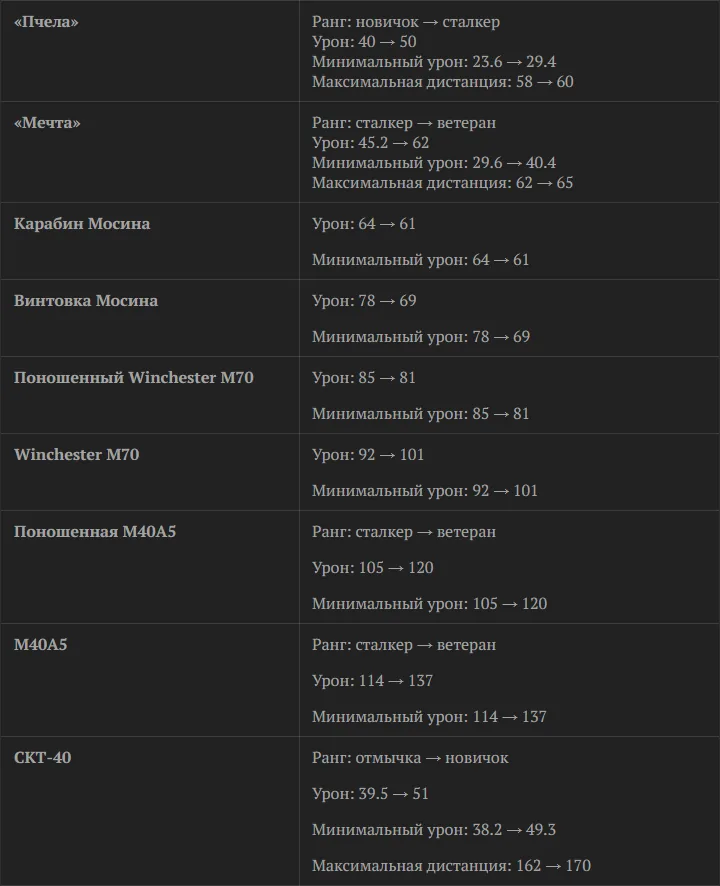This screenshot has width=720, height=886.
Task: Click Поношенная M40A5 damage 105 → 120
Action: pos(373,567)
